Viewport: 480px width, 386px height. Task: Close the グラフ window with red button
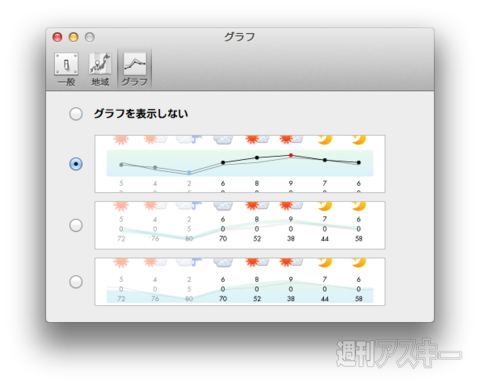(x=57, y=37)
